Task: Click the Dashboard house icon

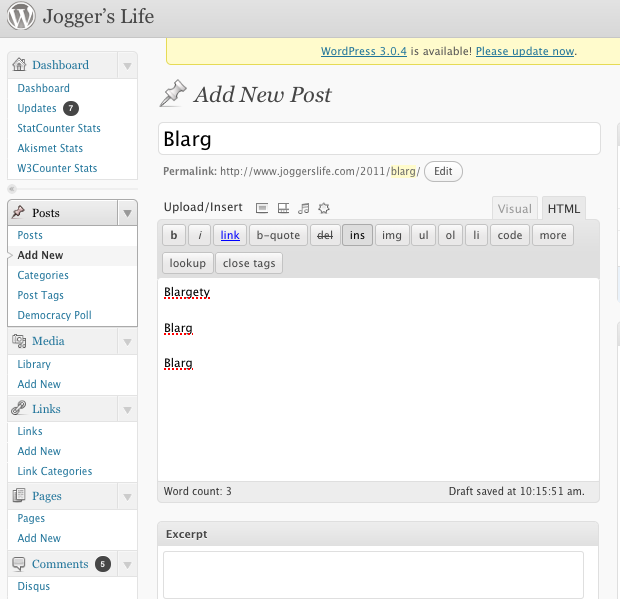Action: click(19, 65)
